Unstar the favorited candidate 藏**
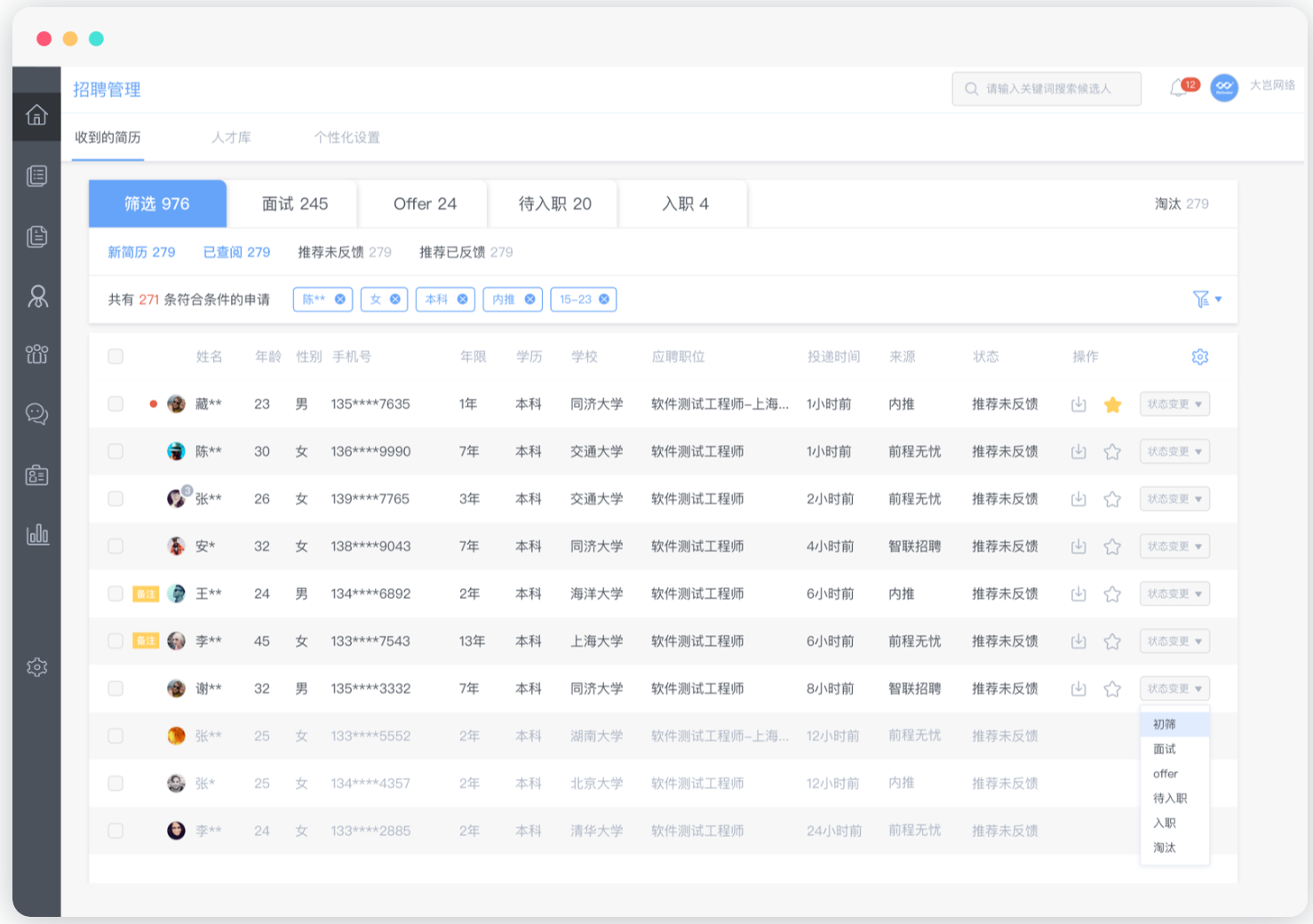Screen dimensions: 1313x924 [1112, 404]
